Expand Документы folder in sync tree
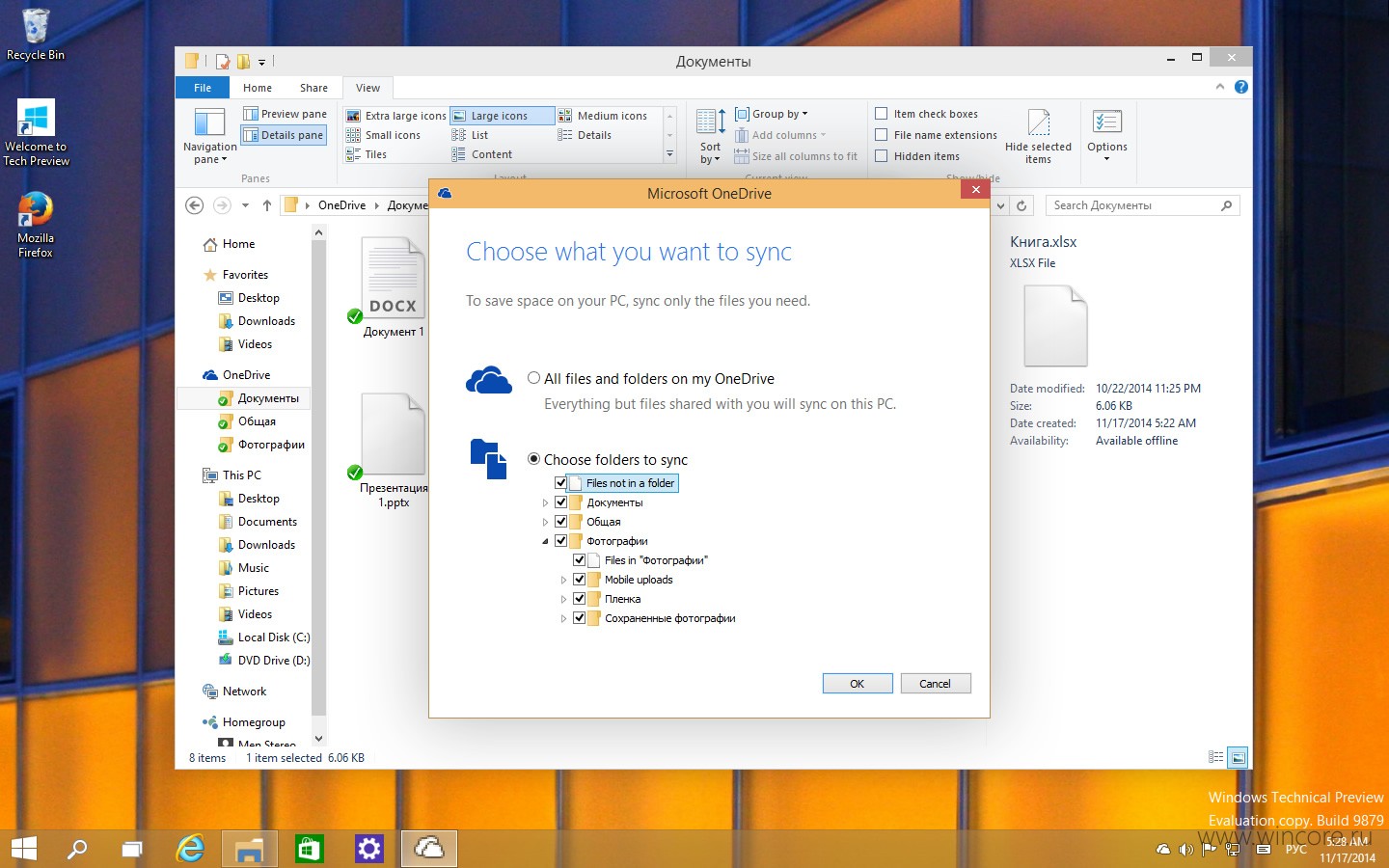Screen dimensions: 1389x868 tap(545, 502)
